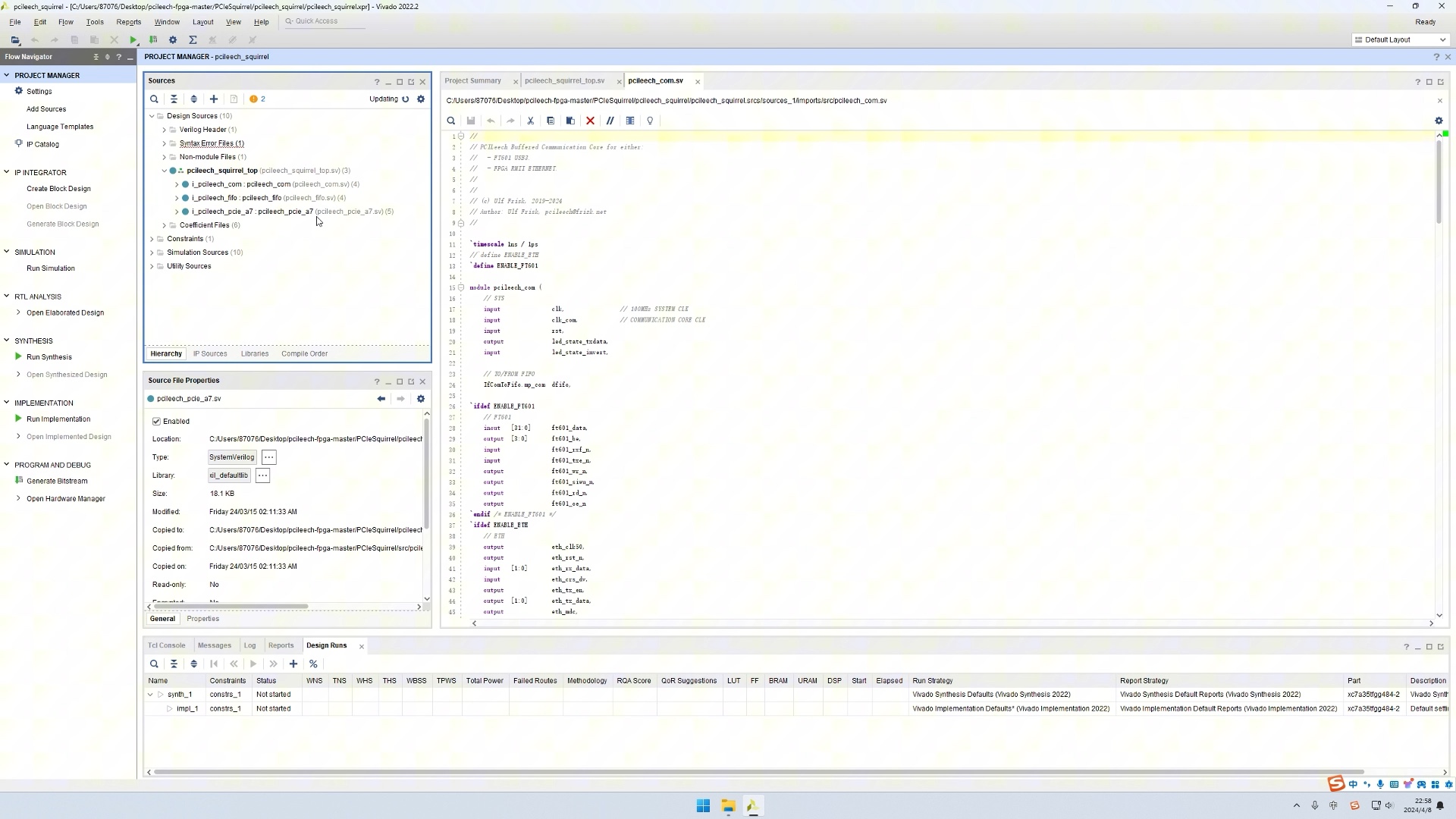1456x819 pixels.
Task: Open Source File Properties settings gear
Action: click(x=421, y=399)
